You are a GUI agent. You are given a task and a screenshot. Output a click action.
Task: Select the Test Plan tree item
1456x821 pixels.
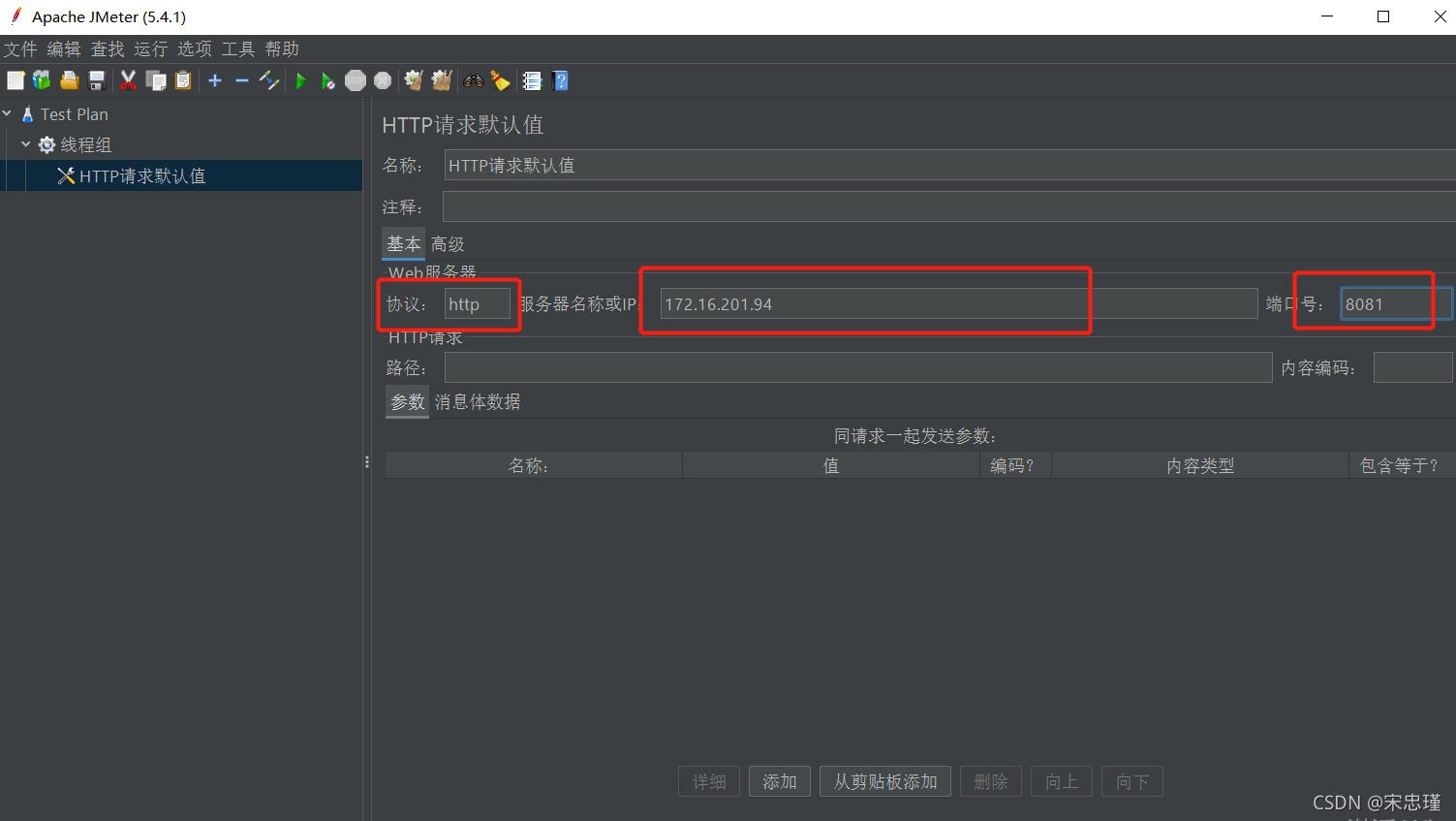click(x=75, y=114)
